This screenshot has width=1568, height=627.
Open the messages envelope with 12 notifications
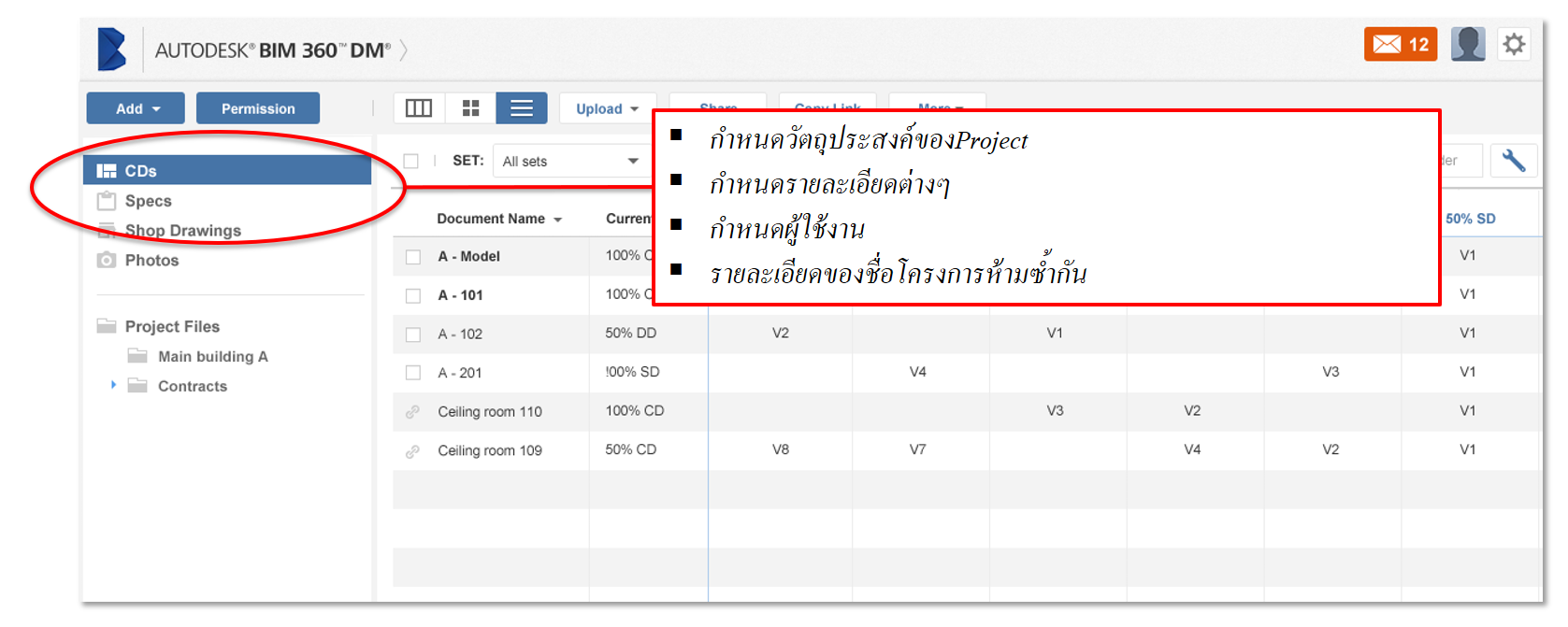point(1400,44)
